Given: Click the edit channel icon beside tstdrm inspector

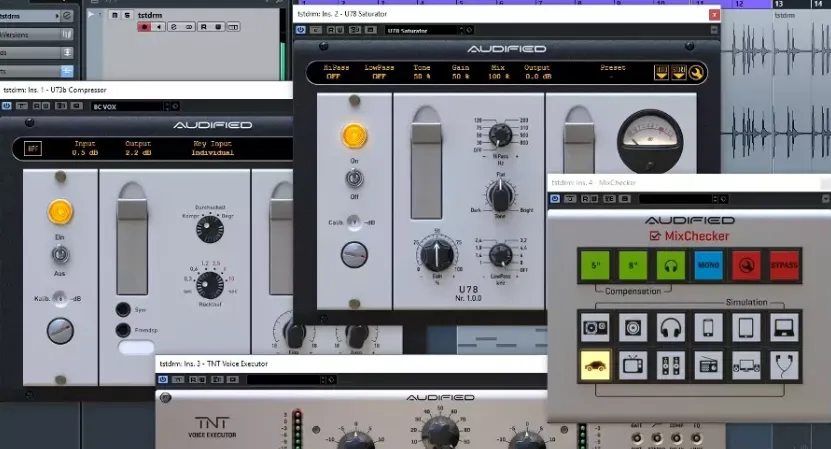Looking at the screenshot, I should tap(67, 16).
